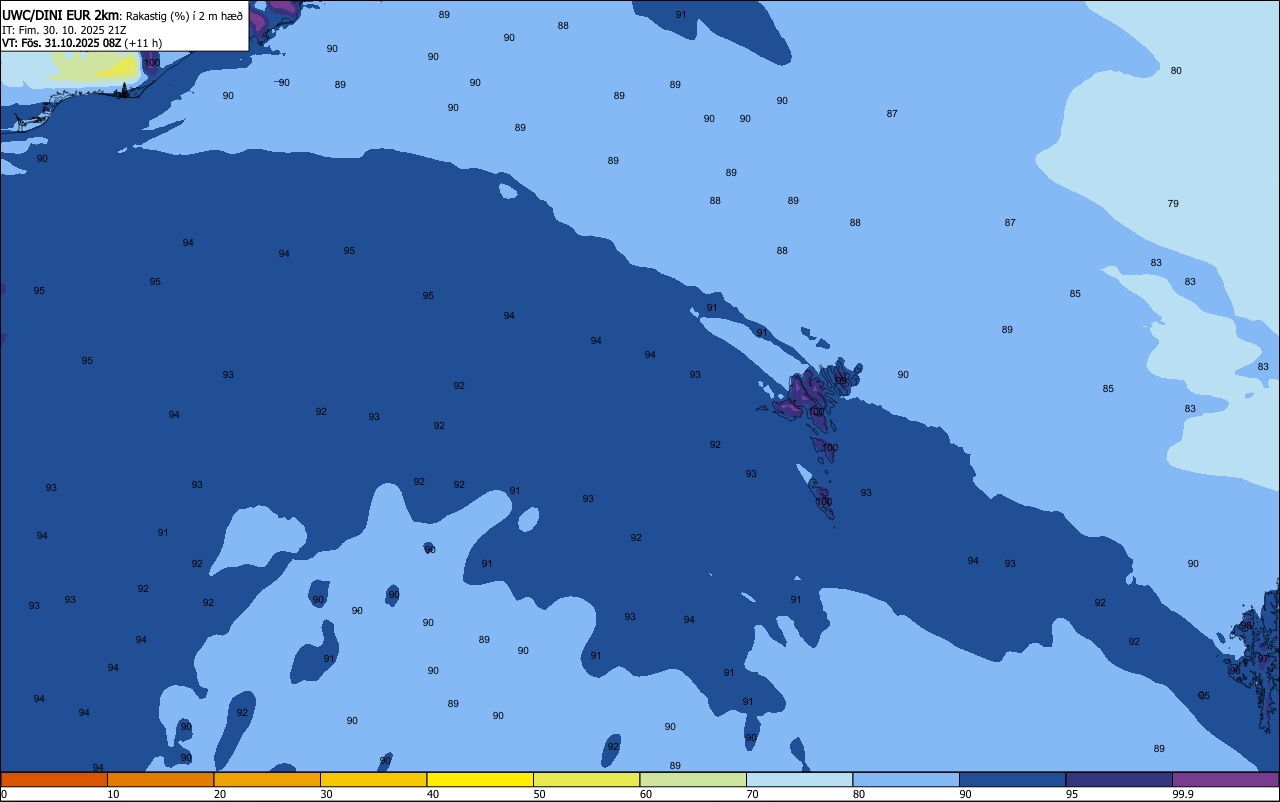The height and width of the screenshot is (802, 1280).
Task: Click the pale green 60–70 legend swatch
Action: 693,779
